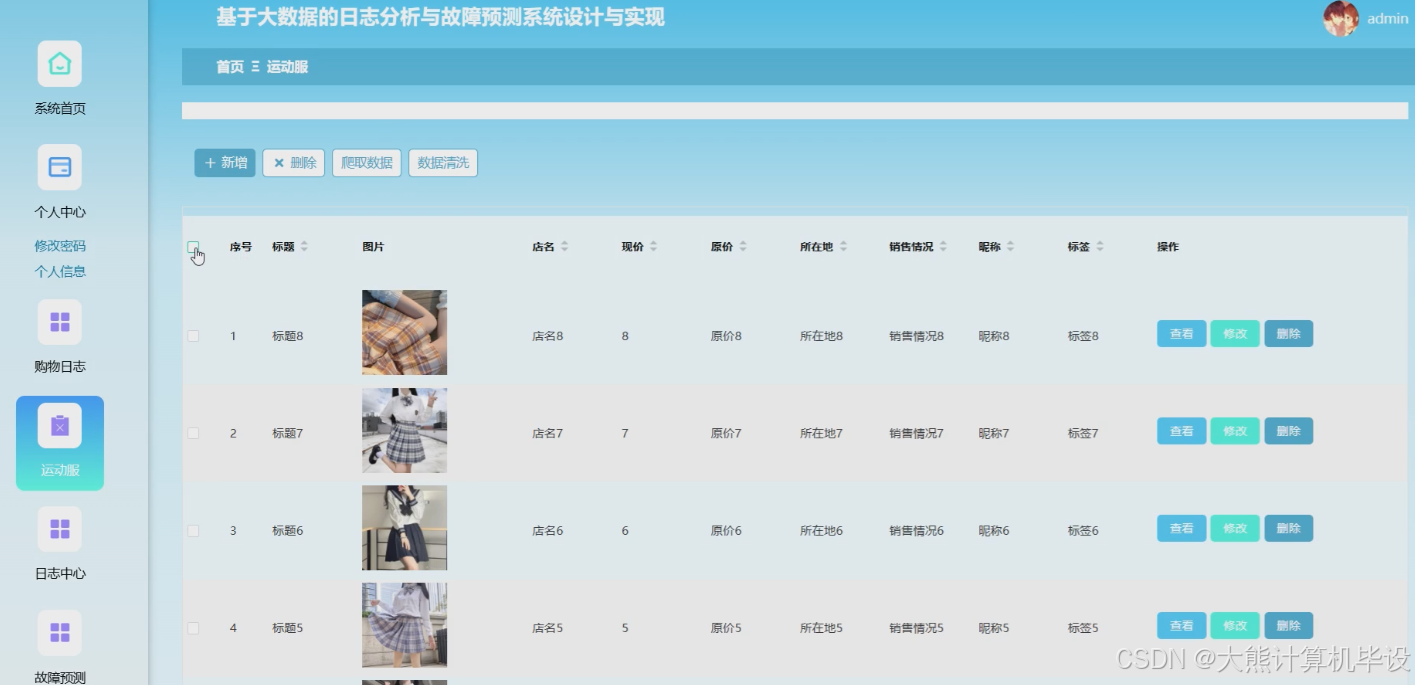Click the 新增 add button
The width and height of the screenshot is (1415, 685).
pyautogui.click(x=225, y=163)
